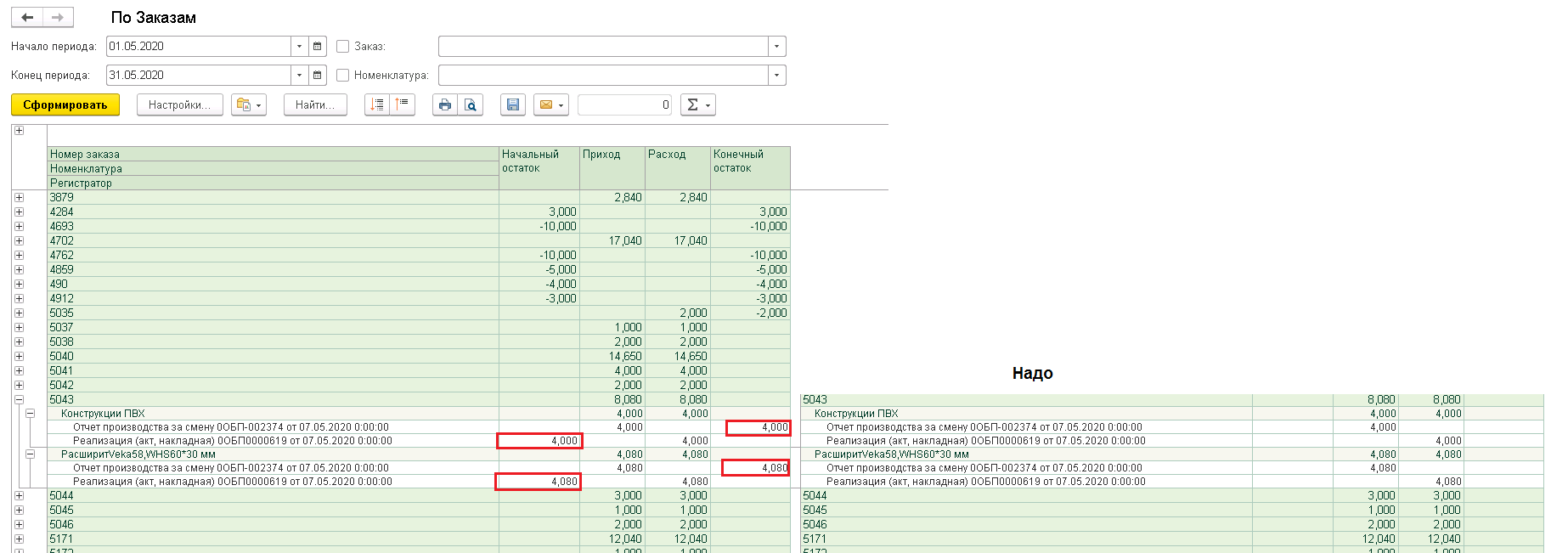Collapse order 5043 group
The image size is (1568, 553).
pyautogui.click(x=19, y=399)
